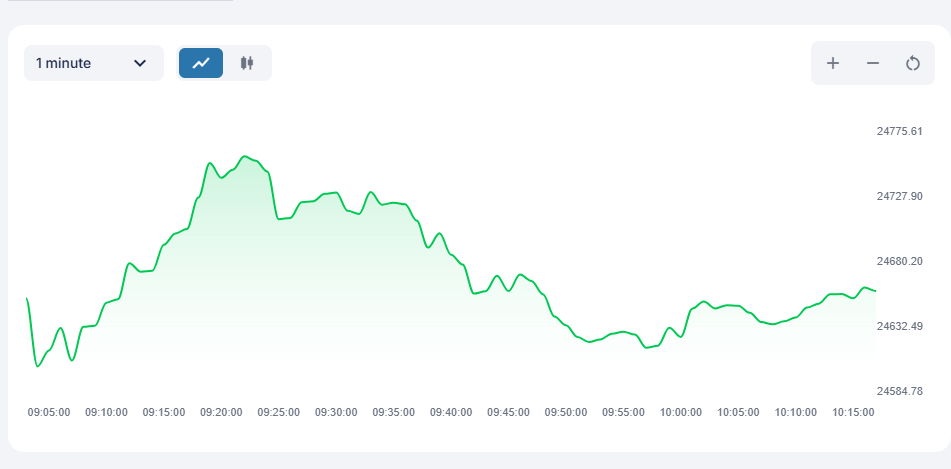Screen dimensions: 951x469
Task: Click the 10:00:00 time axis label
Action: 681,411
